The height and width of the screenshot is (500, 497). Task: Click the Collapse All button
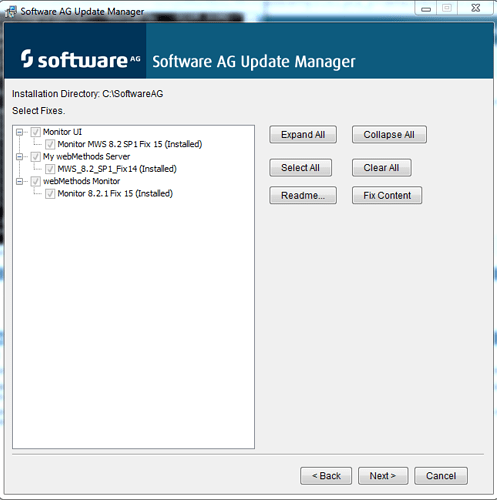tap(389, 135)
